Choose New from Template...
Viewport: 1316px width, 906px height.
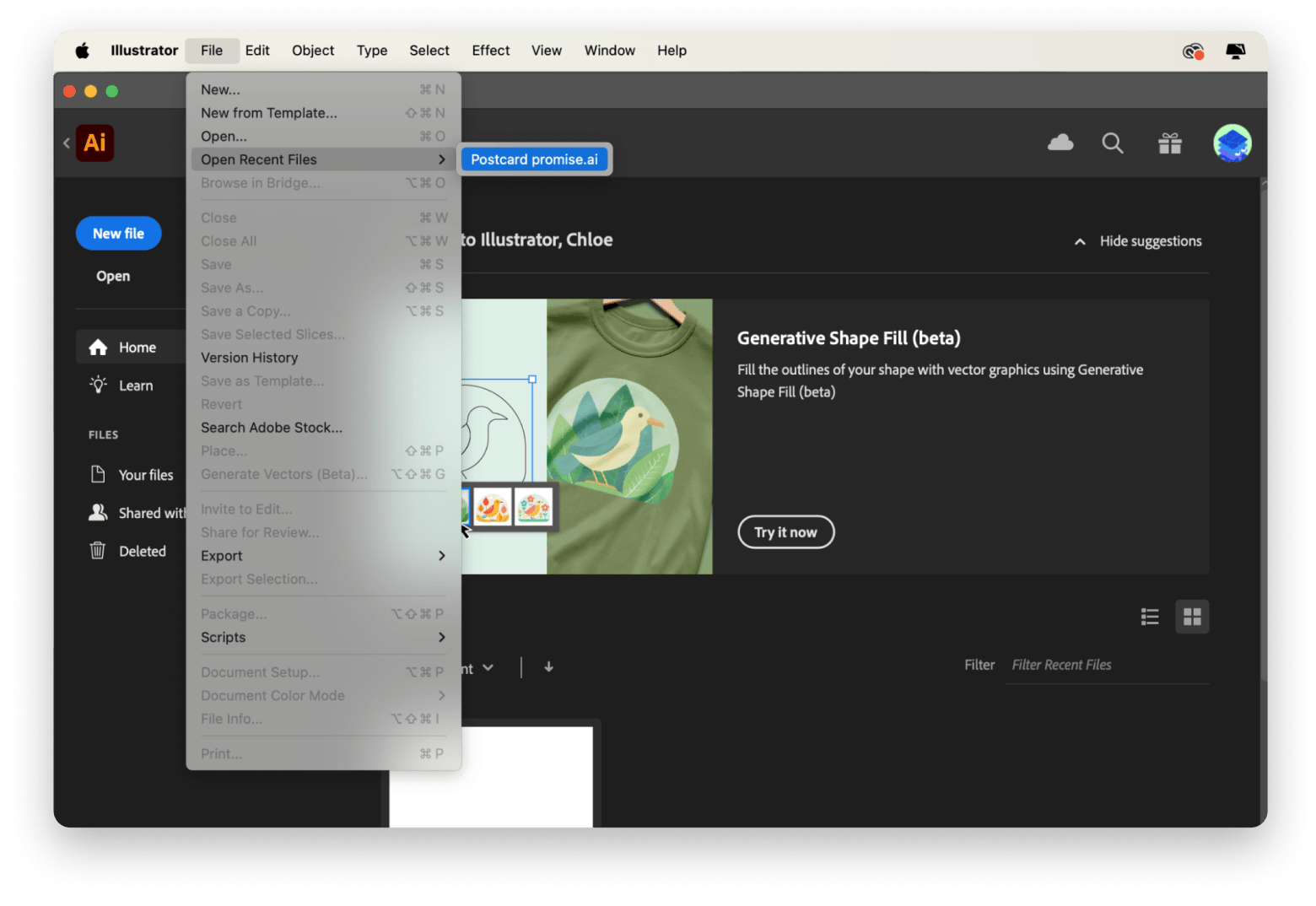point(323,113)
